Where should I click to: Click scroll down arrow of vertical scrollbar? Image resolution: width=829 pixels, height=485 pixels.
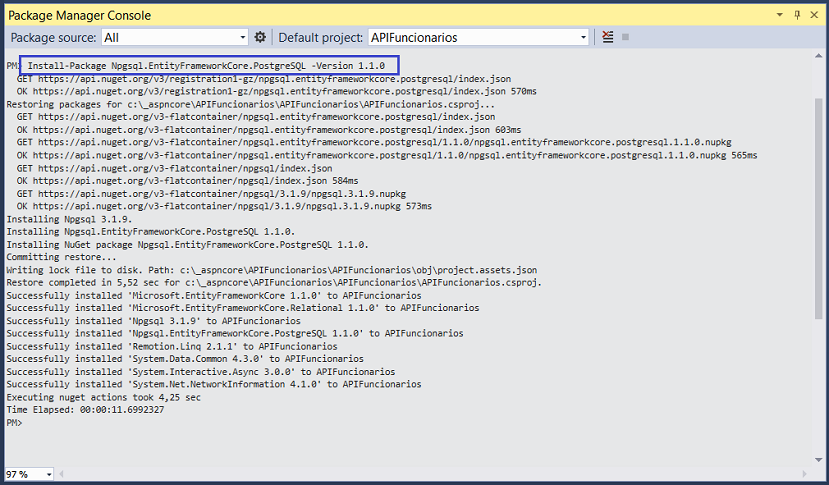tap(818, 460)
